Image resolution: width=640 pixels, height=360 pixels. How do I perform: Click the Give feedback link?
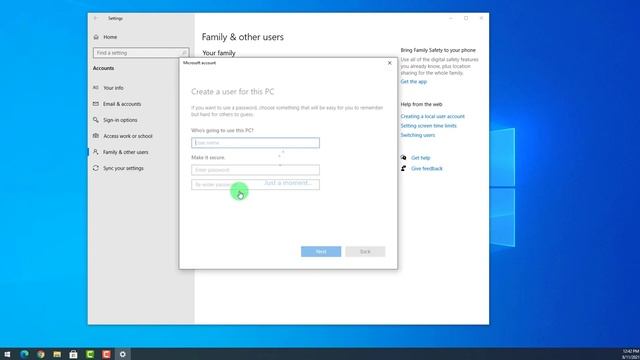427,169
